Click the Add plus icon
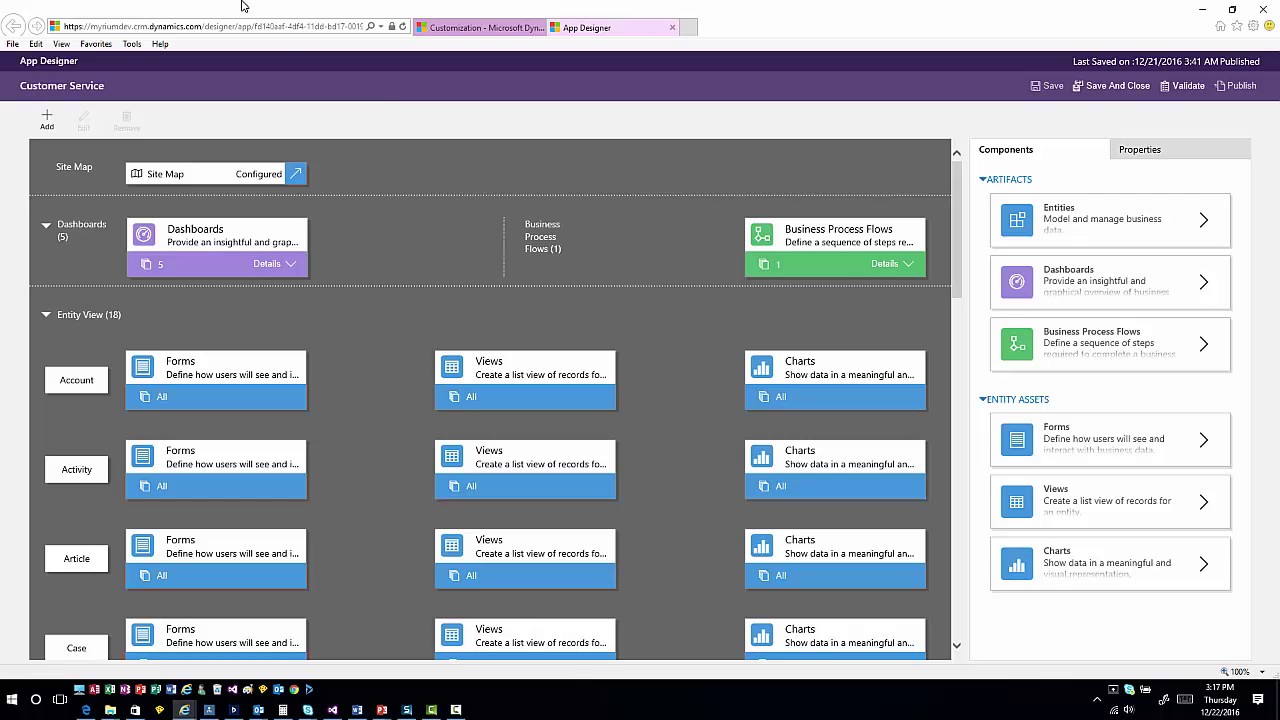This screenshot has height=720, width=1280. 47,115
